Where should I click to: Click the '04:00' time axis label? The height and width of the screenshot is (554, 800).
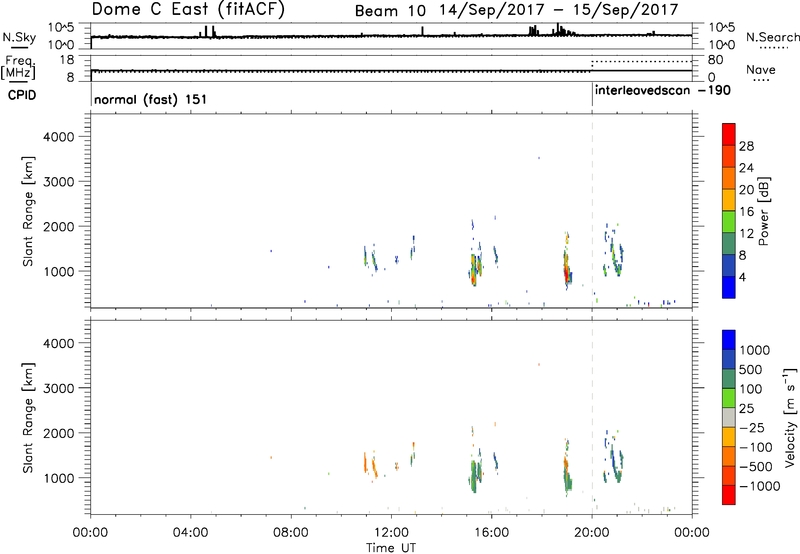tap(191, 533)
